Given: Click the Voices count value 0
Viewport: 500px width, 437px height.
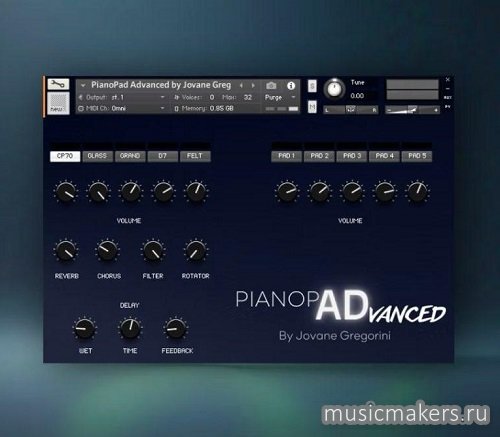Looking at the screenshot, I should [212, 97].
